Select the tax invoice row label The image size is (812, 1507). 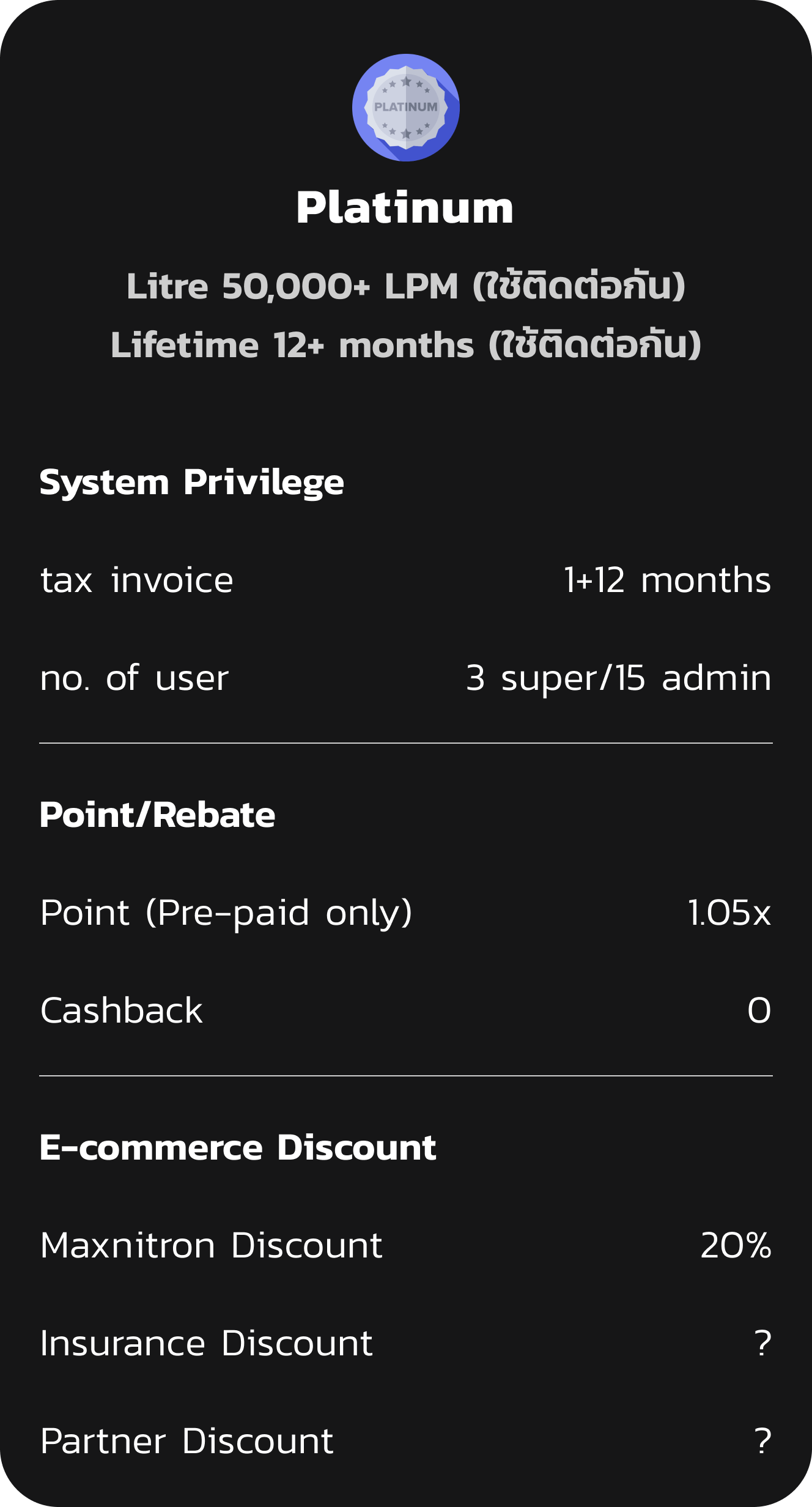click(137, 580)
